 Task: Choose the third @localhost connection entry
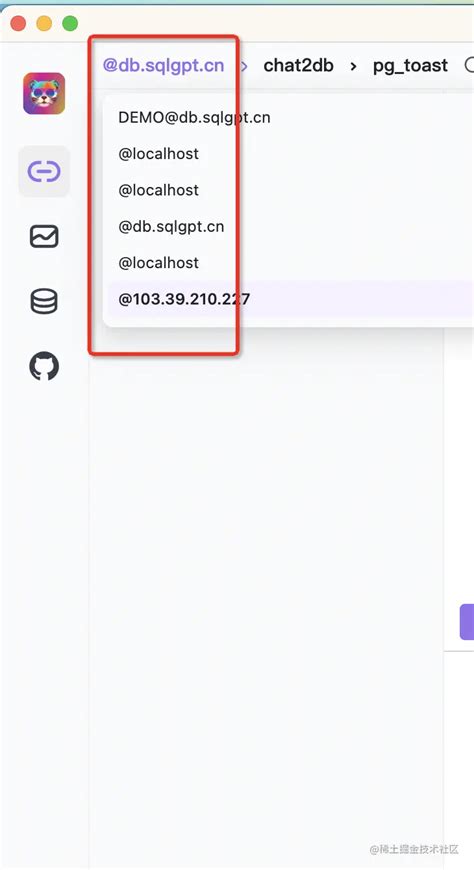158,262
